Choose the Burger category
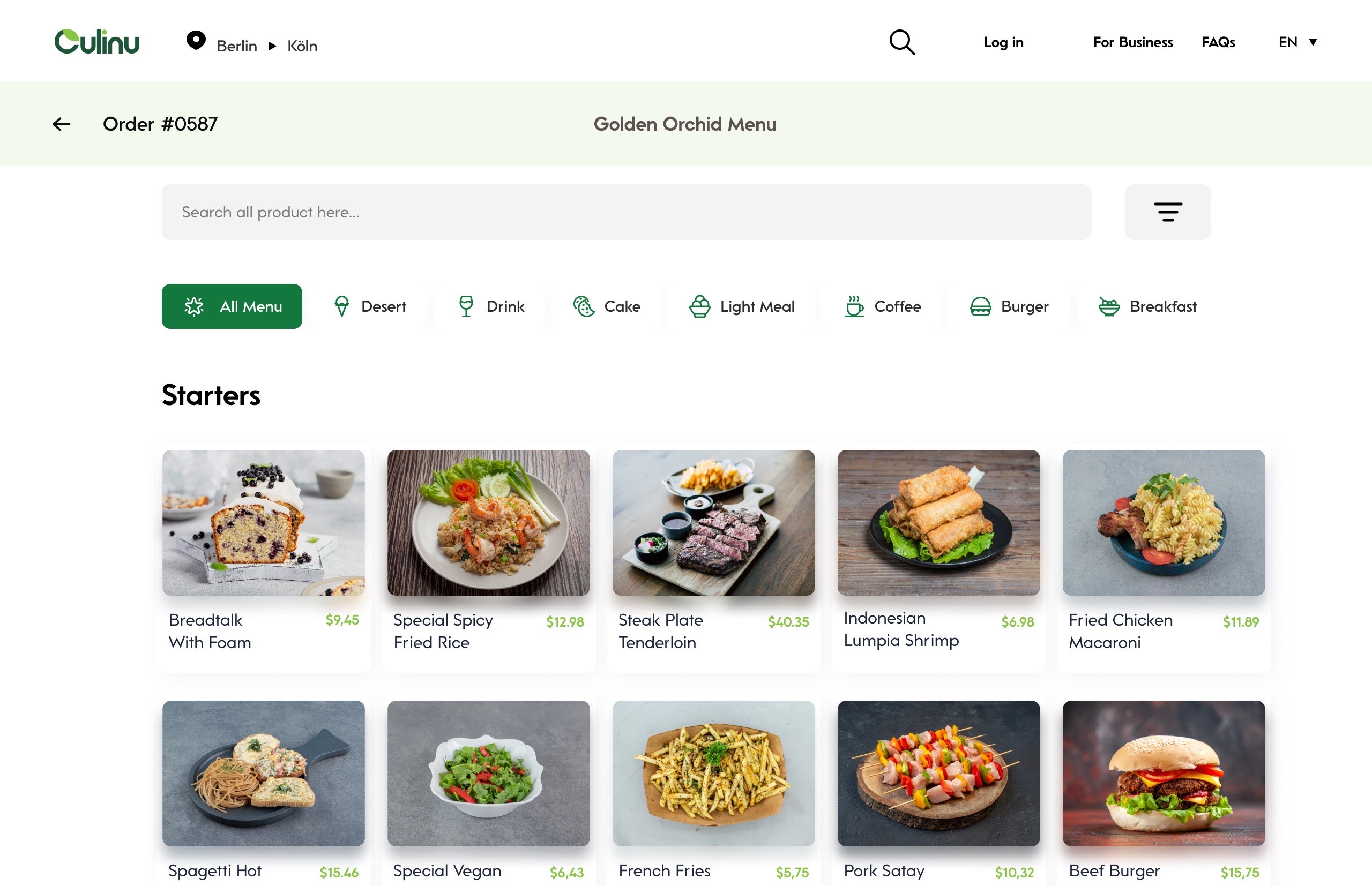This screenshot has height=886, width=1372. click(x=1009, y=306)
